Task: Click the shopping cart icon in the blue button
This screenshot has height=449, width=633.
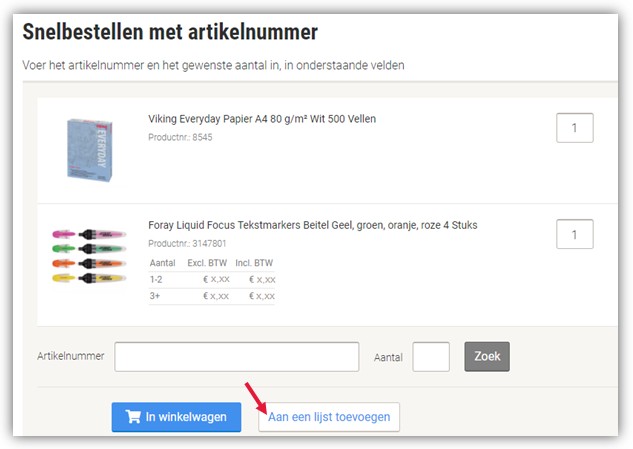Action: coord(132,417)
